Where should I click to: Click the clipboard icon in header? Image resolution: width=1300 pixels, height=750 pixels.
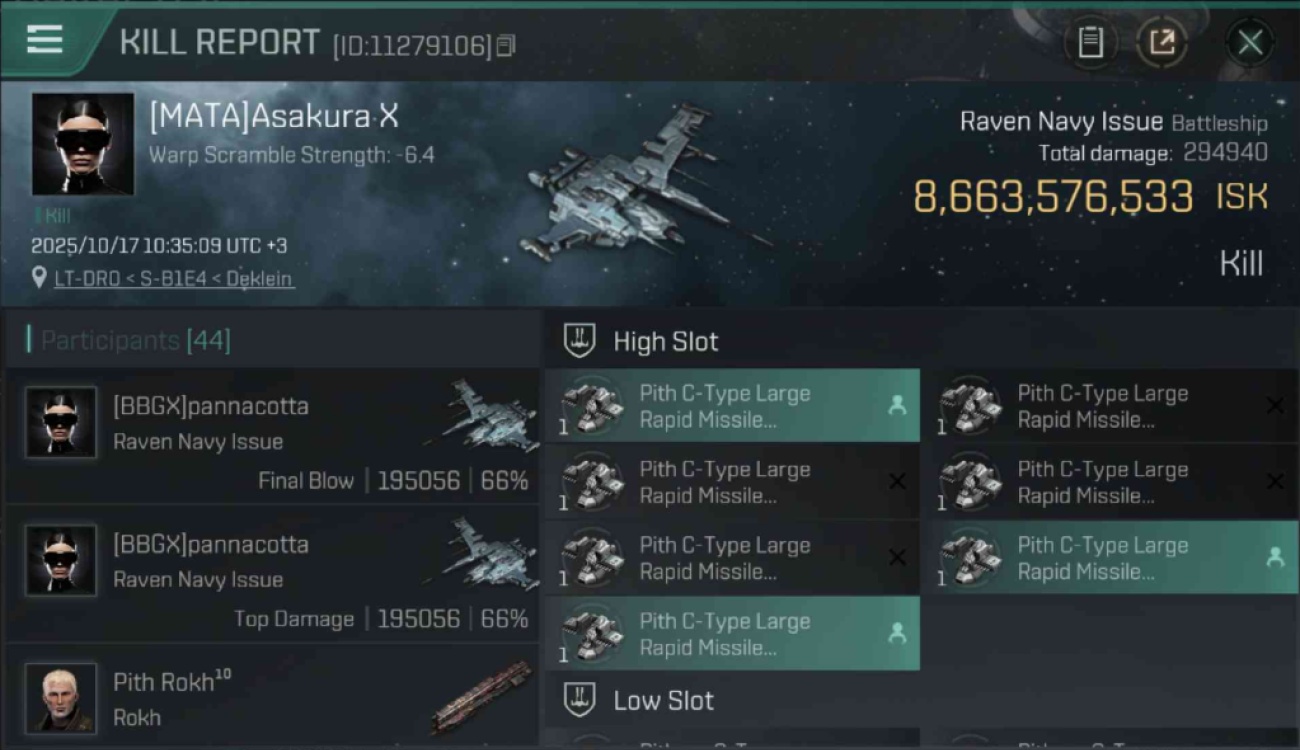click(x=1090, y=42)
